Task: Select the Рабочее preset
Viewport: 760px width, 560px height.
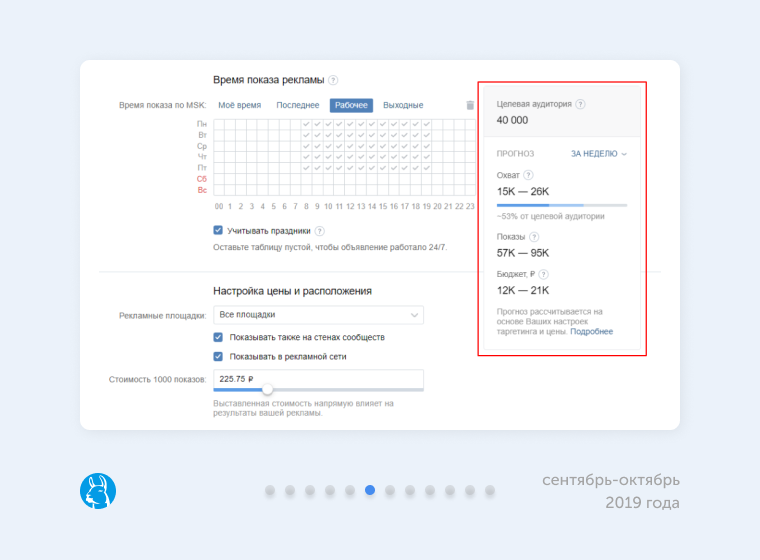Action: pyautogui.click(x=351, y=105)
